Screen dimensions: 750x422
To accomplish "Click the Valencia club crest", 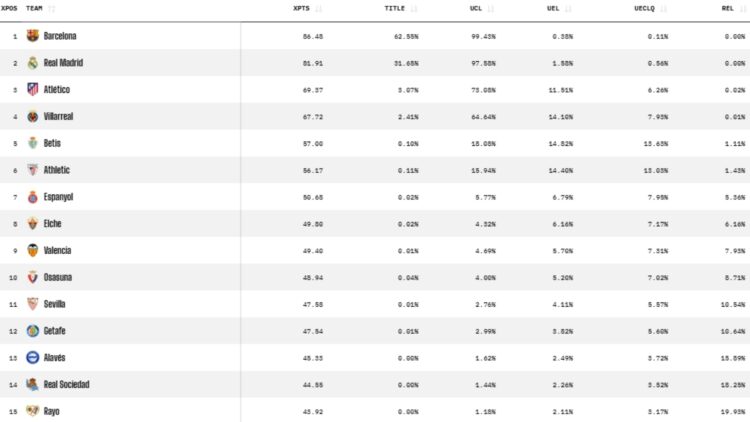I will [x=33, y=250].
